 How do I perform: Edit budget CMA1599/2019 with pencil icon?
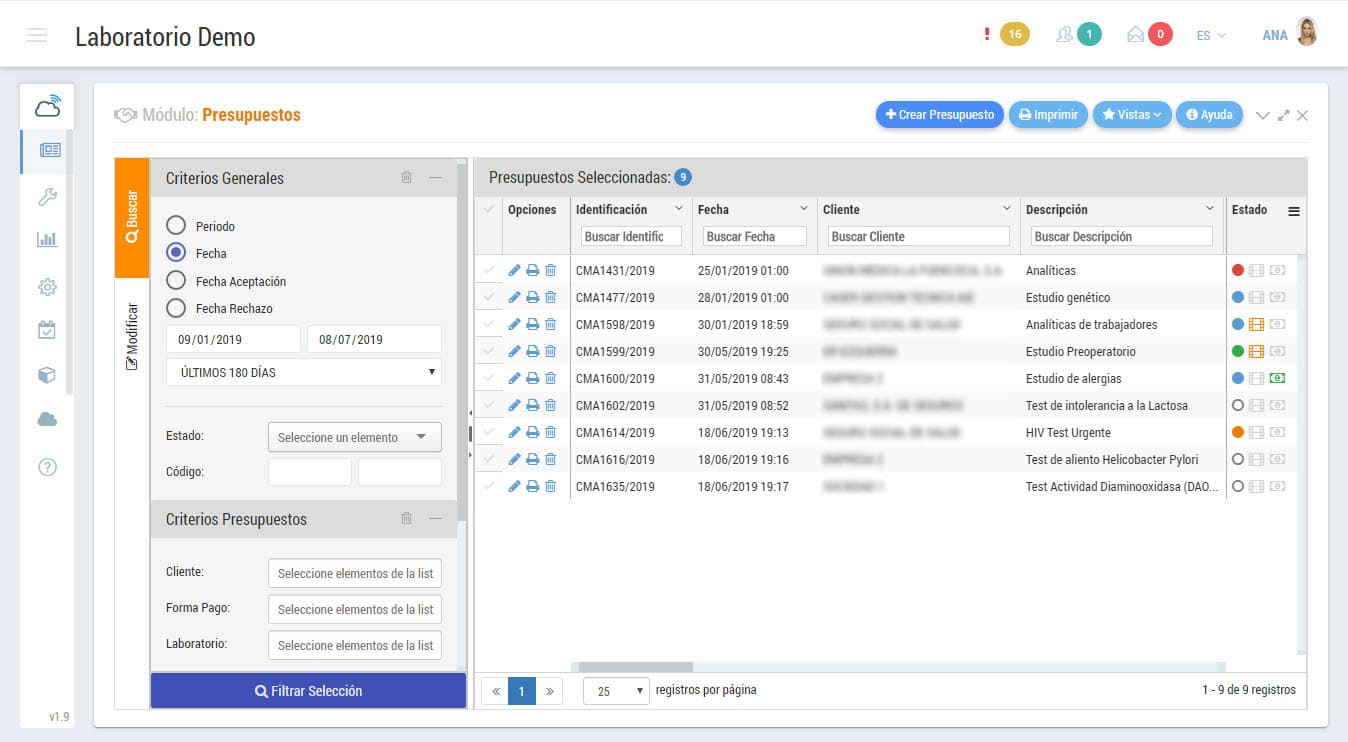[x=515, y=351]
